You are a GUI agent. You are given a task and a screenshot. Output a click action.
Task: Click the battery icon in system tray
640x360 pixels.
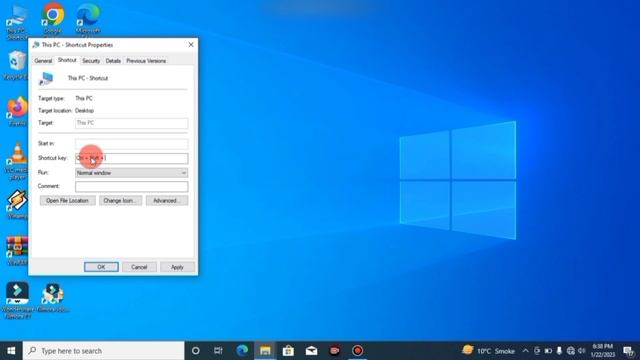548,351
